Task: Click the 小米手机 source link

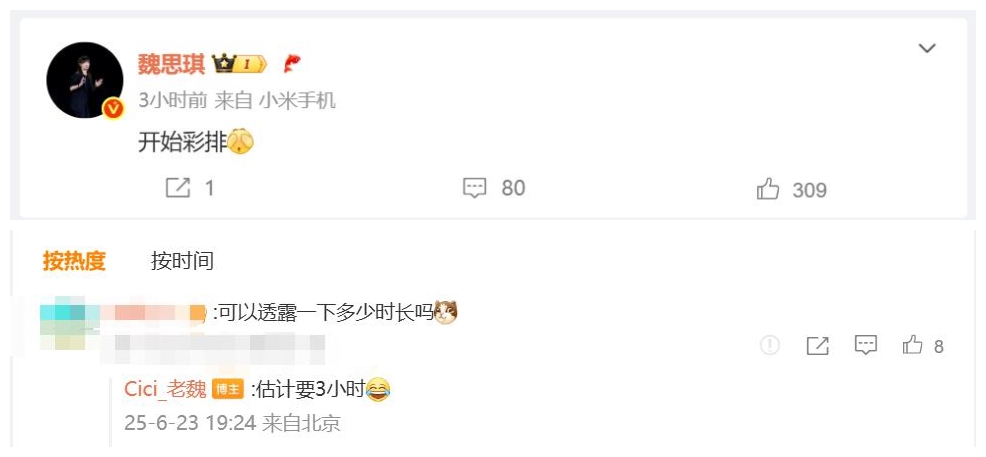Action: (297, 100)
